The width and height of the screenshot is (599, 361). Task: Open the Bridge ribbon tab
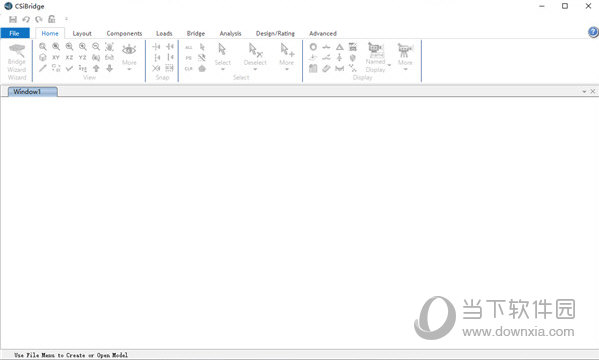(196, 33)
